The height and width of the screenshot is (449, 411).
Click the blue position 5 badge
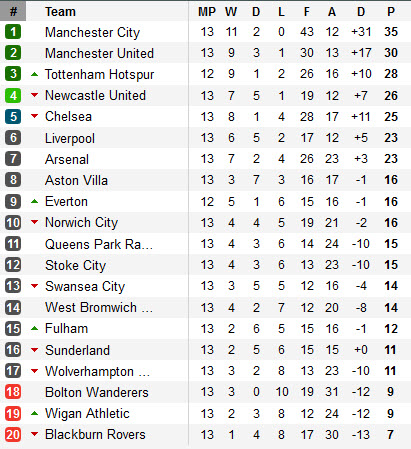[x=13, y=116]
